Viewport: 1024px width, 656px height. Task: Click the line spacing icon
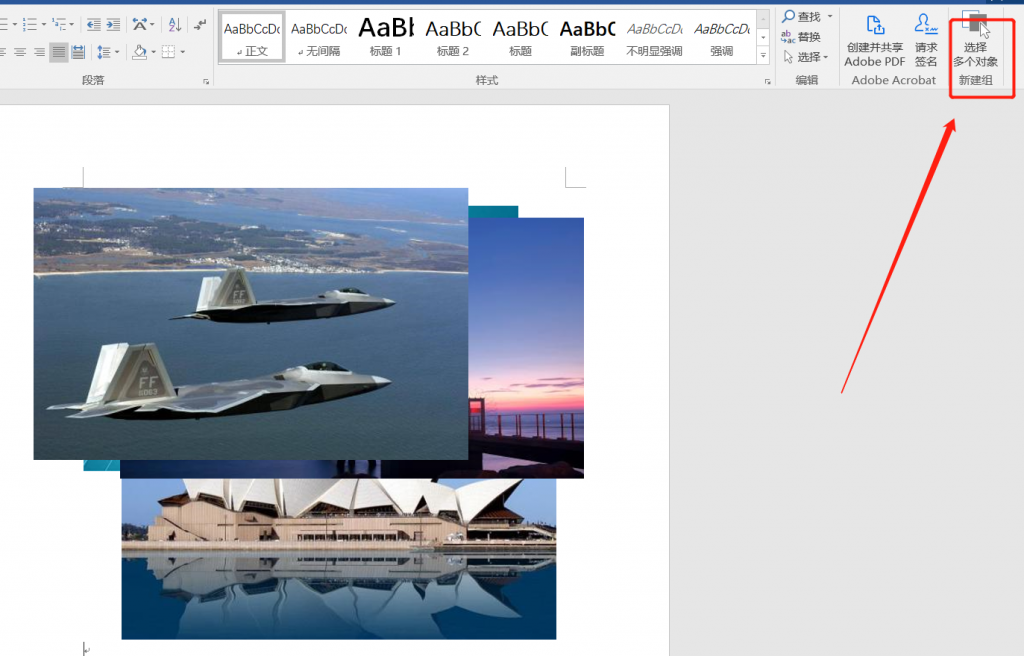[103, 52]
